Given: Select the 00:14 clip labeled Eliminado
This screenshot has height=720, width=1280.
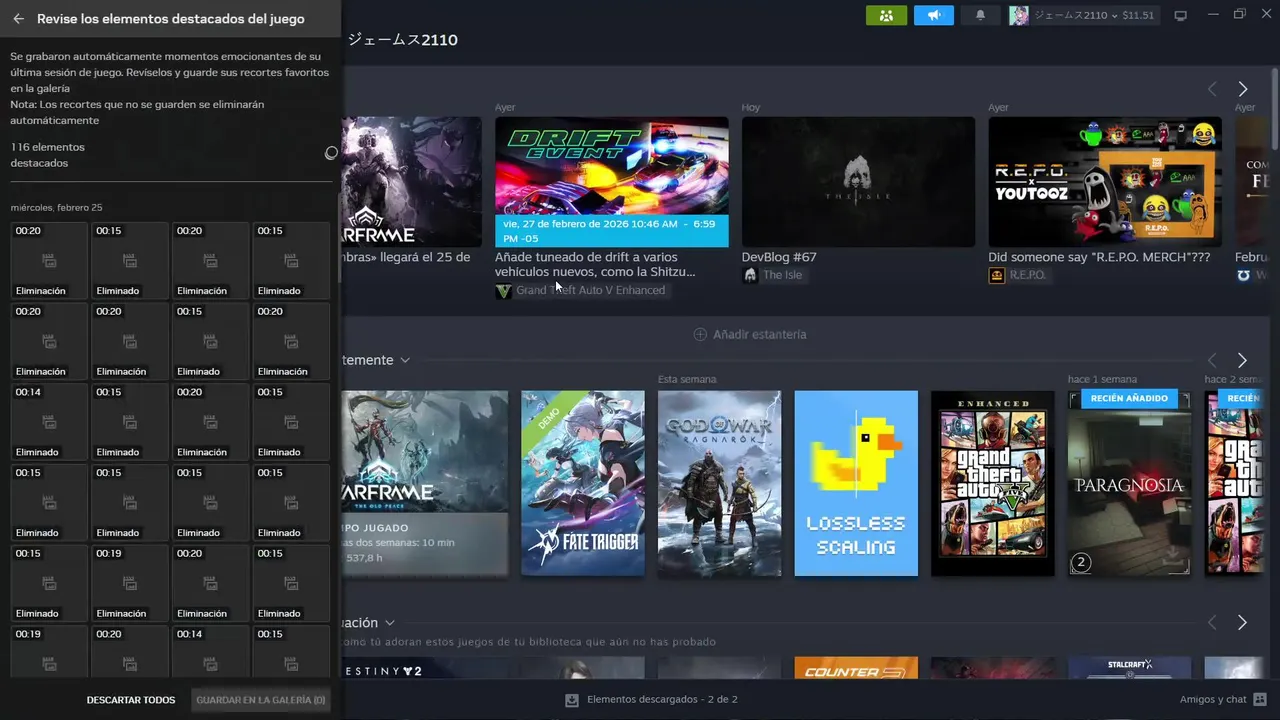Looking at the screenshot, I should tap(49, 421).
